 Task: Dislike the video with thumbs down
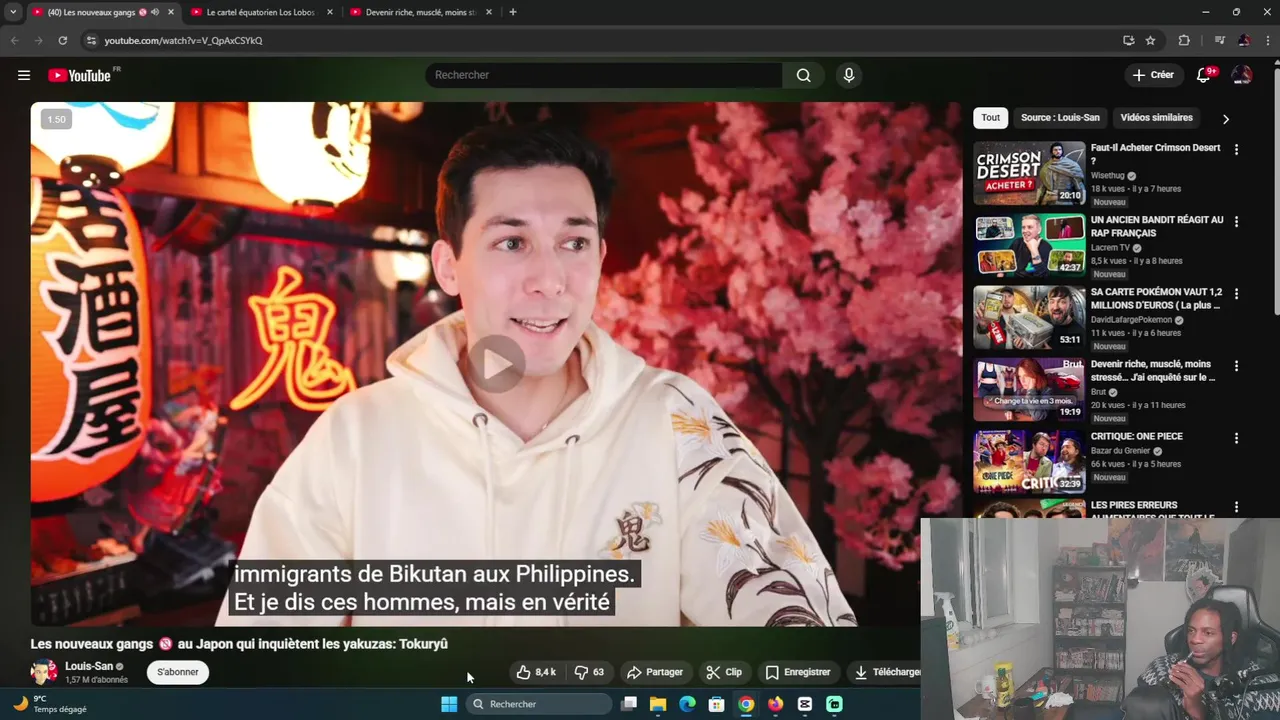(590, 672)
